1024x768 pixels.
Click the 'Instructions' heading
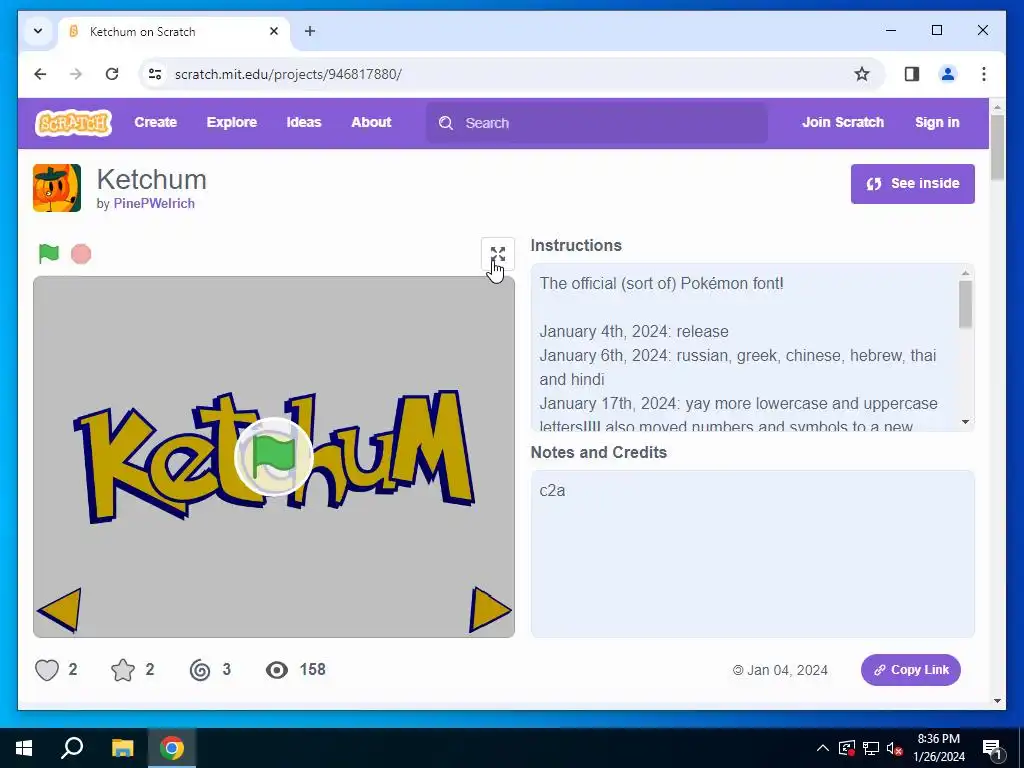(x=576, y=246)
